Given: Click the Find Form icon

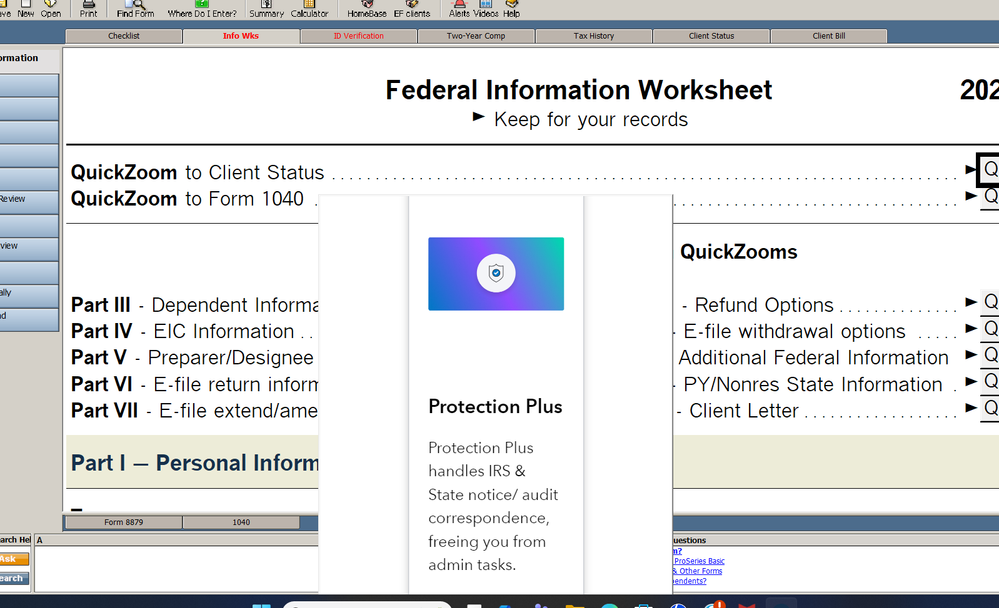Looking at the screenshot, I should (134, 8).
